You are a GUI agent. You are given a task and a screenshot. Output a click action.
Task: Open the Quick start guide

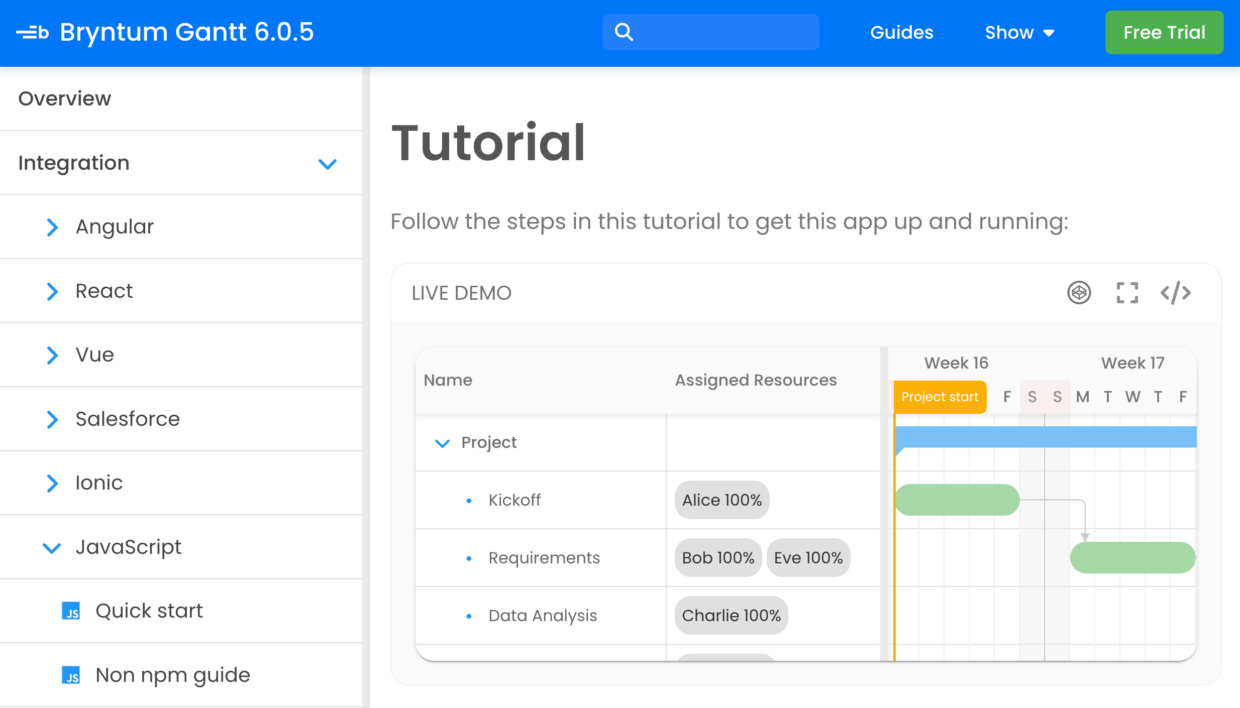(x=149, y=611)
